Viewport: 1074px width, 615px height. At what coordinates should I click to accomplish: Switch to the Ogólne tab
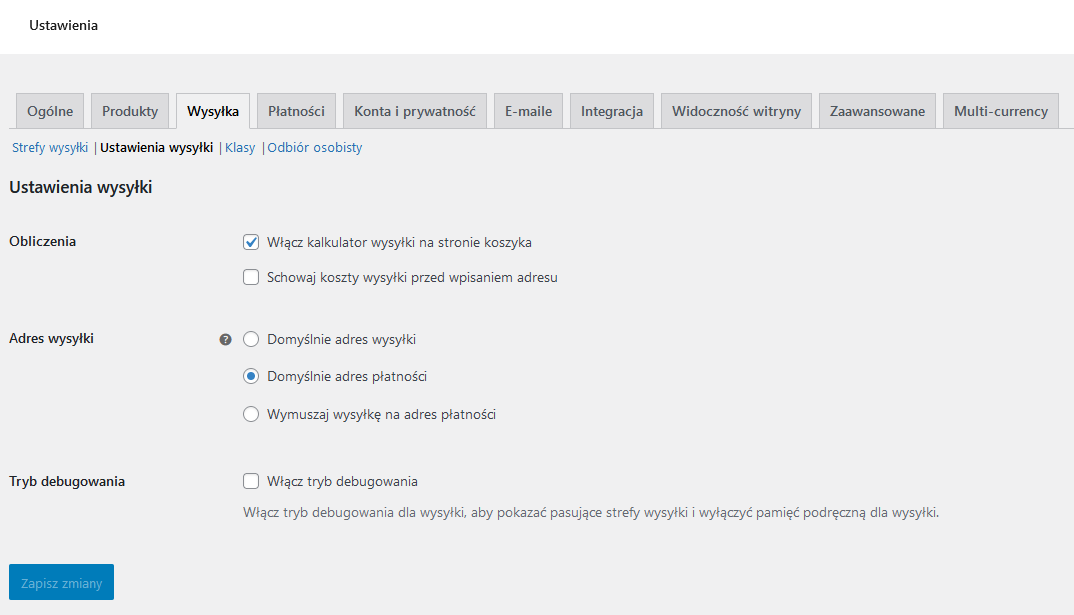coord(49,111)
